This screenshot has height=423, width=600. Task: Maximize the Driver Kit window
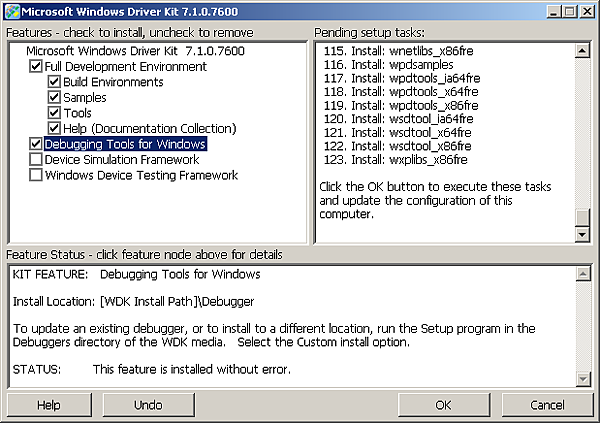[x=570, y=11]
